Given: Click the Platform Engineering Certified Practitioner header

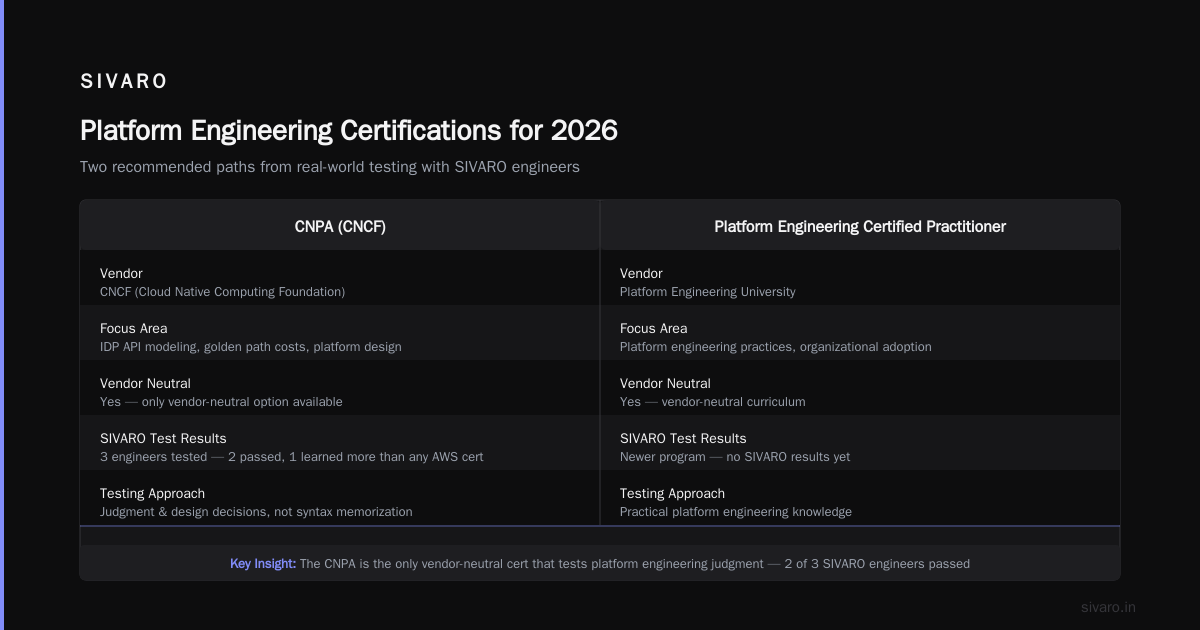Looking at the screenshot, I should coord(860,227).
